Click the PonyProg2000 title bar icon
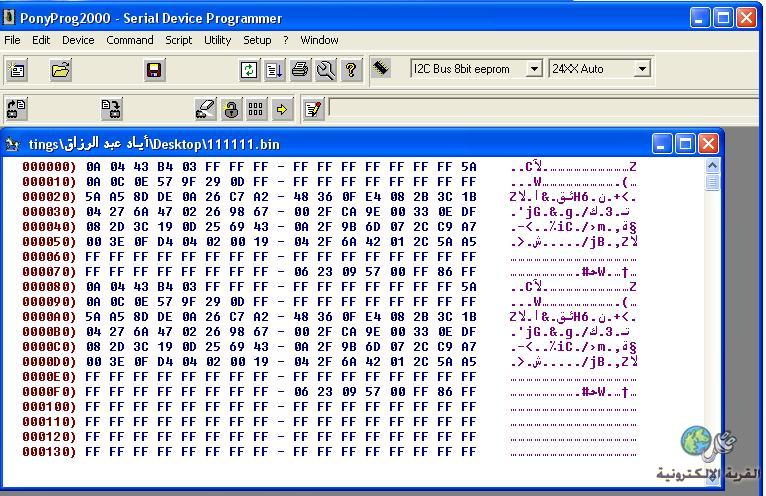 pos(9,18)
